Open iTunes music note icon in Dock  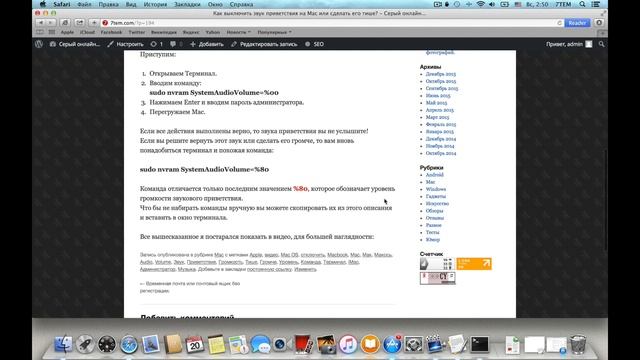(x=348, y=344)
